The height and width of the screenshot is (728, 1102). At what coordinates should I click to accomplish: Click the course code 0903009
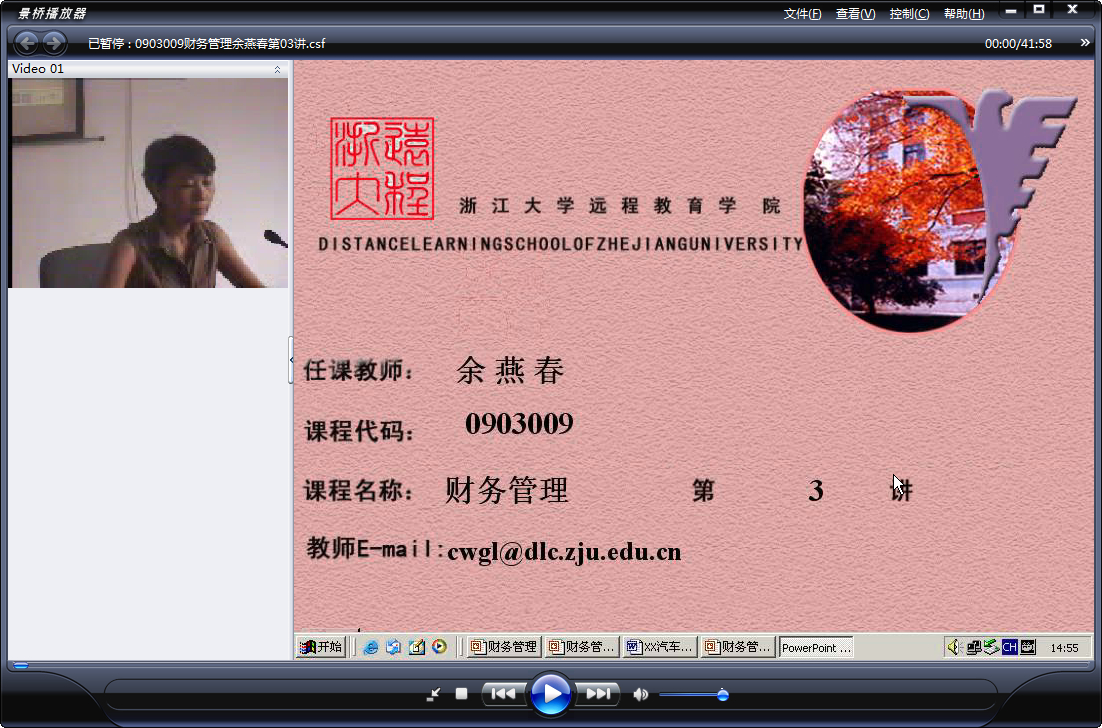pyautogui.click(x=519, y=424)
